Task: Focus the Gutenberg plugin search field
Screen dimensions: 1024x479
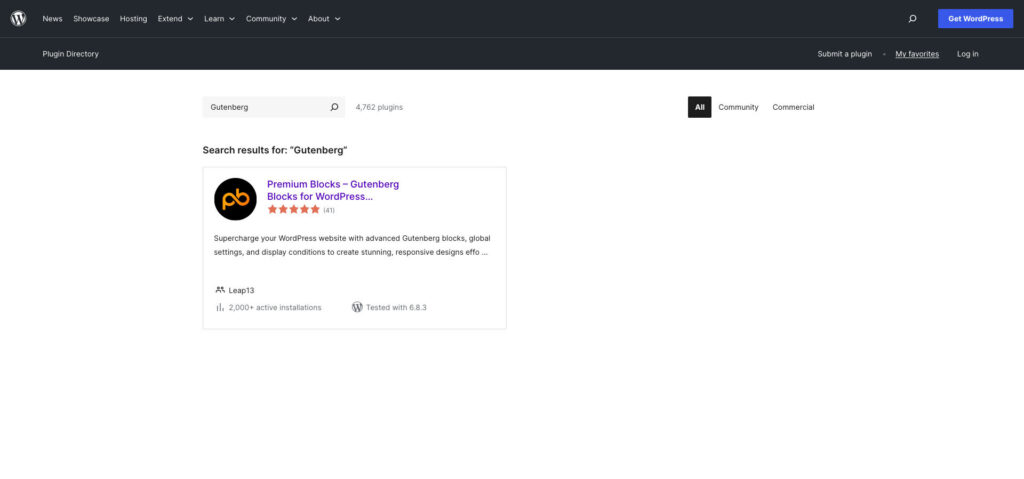Action: pyautogui.click(x=265, y=107)
